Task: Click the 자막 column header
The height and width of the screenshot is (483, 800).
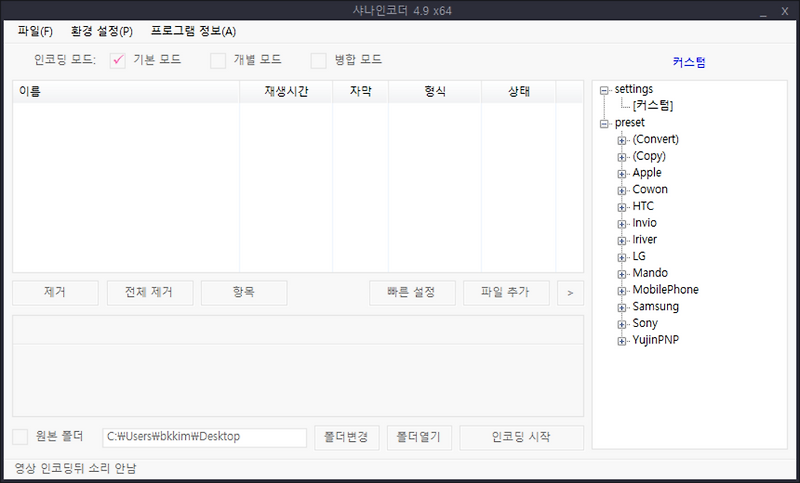Action: 361,92
